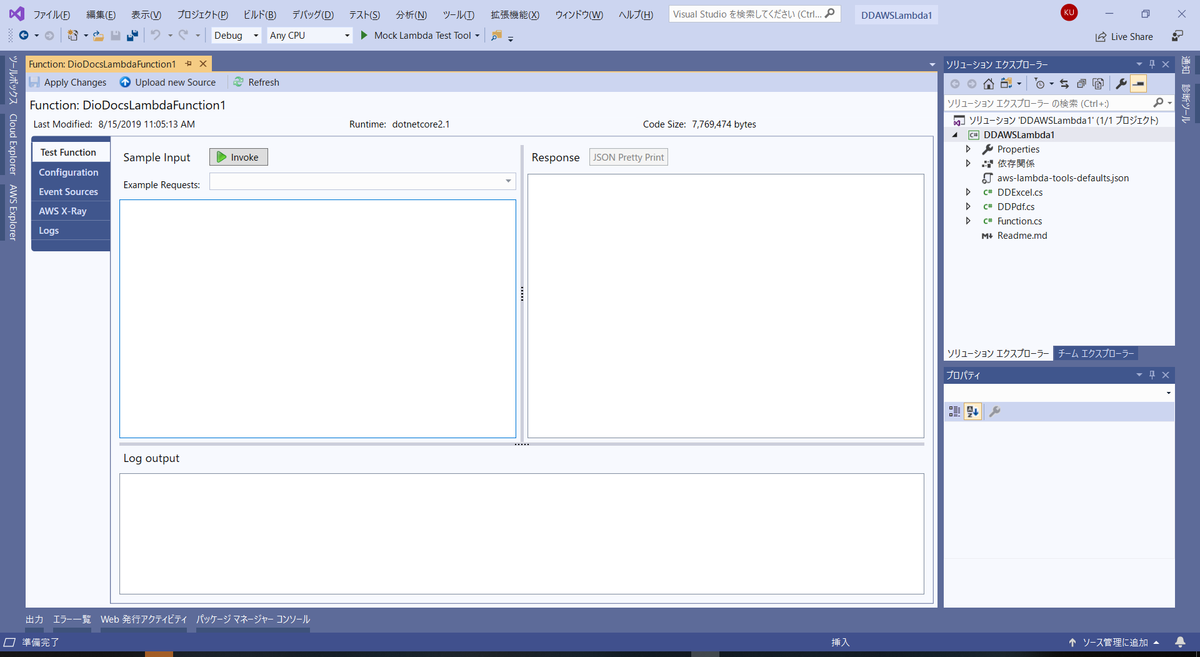This screenshot has height=657, width=1200.
Task: Click the Show All Files icon
Action: point(1098,84)
